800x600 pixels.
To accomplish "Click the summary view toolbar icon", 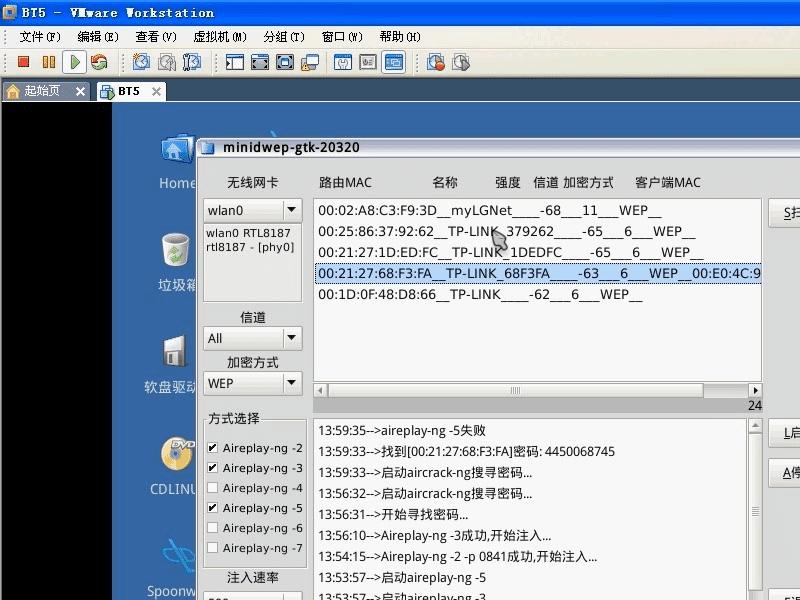I will click(343, 62).
